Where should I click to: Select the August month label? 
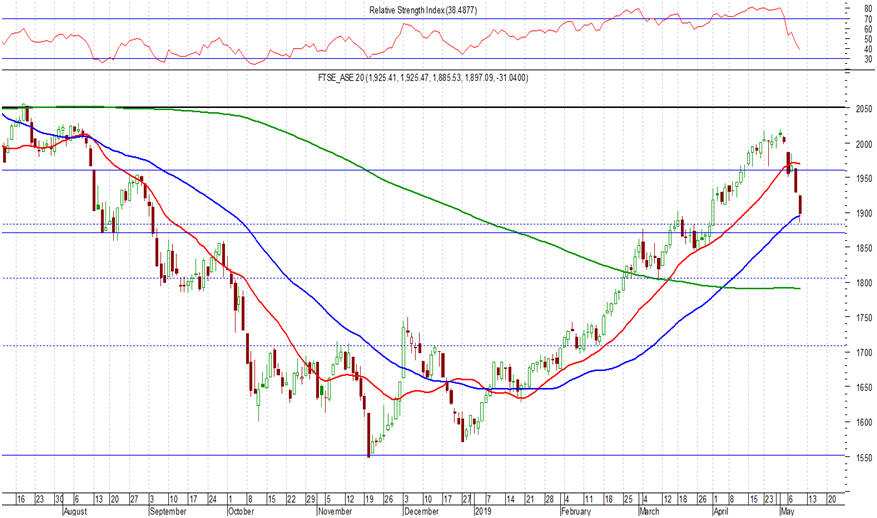(x=76, y=511)
